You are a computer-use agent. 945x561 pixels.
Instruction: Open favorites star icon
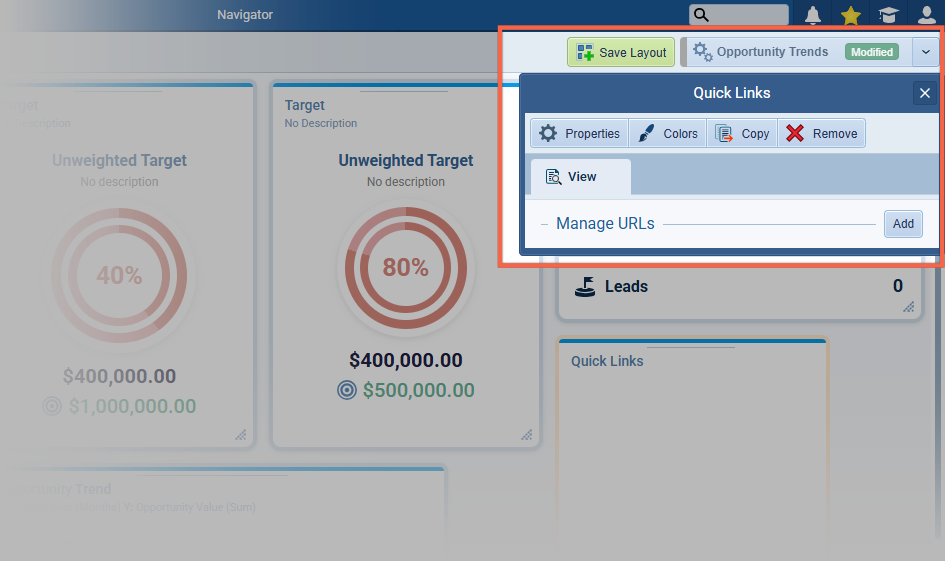tap(850, 15)
